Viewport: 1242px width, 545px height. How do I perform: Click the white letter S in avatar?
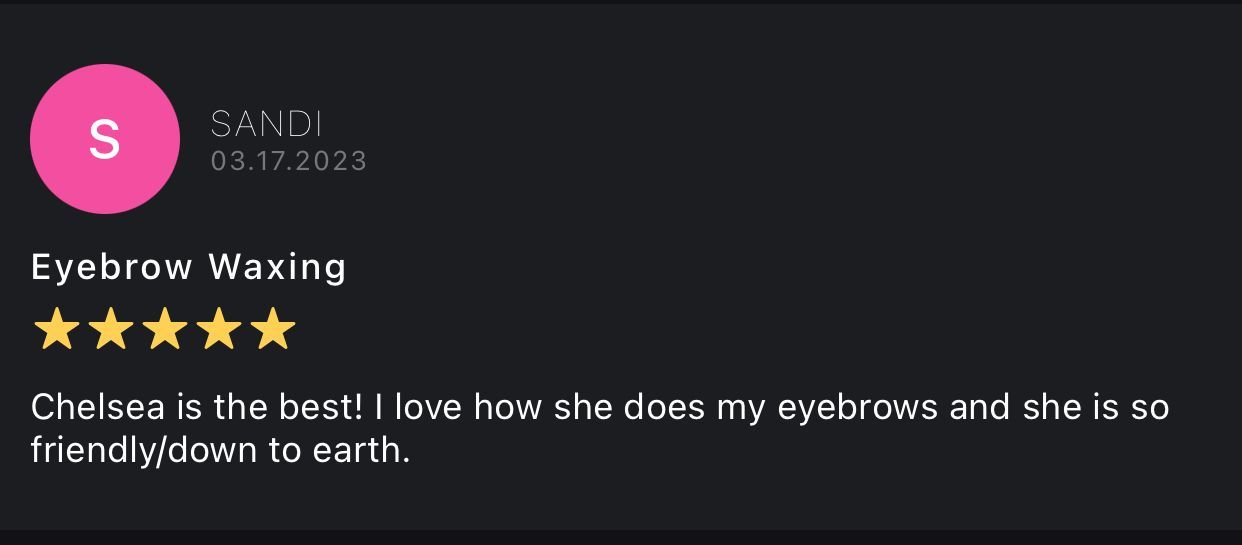(105, 139)
